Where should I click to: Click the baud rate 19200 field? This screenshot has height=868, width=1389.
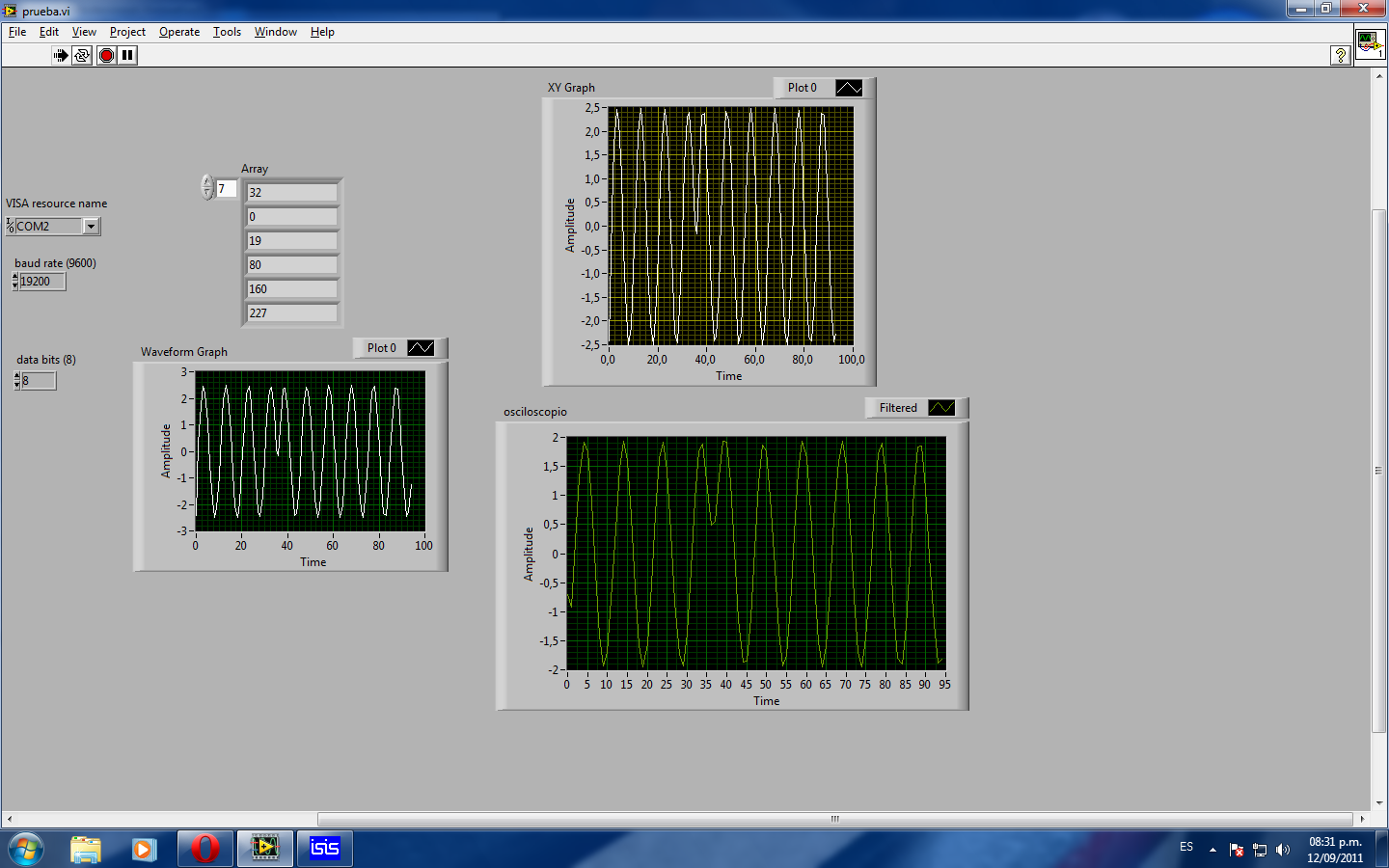coord(42,282)
